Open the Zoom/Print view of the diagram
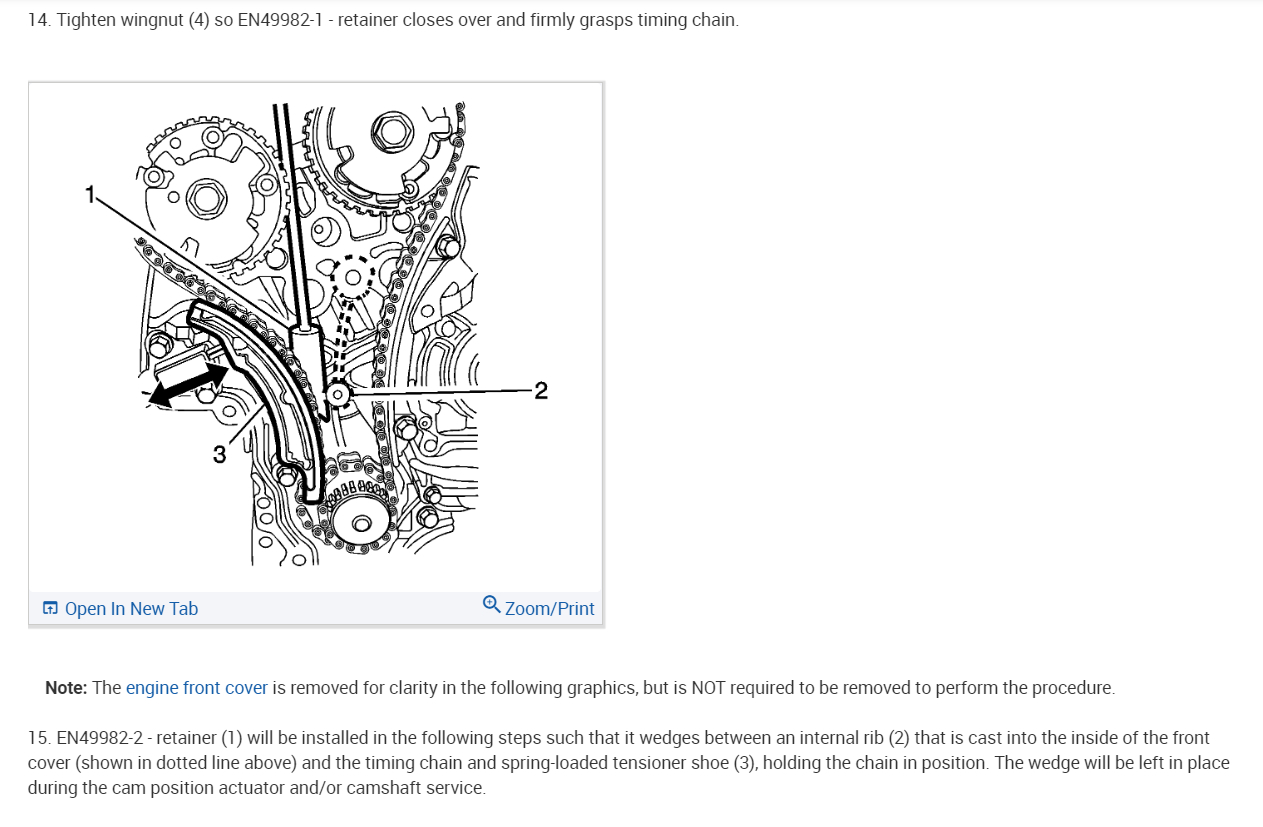Screen dimensions: 1263x827 538,607
